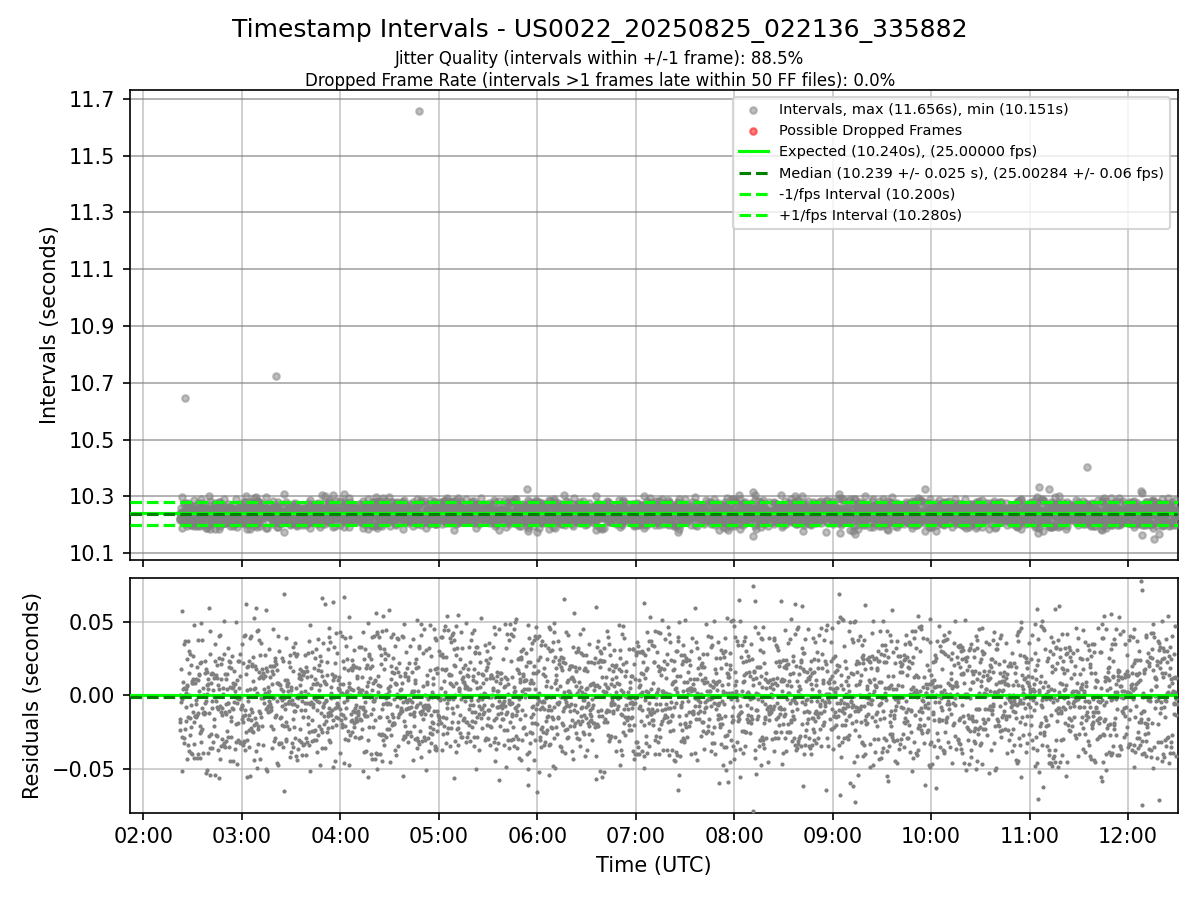Click the outlier point near 11.656s interval
This screenshot has width=1200, height=900.
[419, 111]
